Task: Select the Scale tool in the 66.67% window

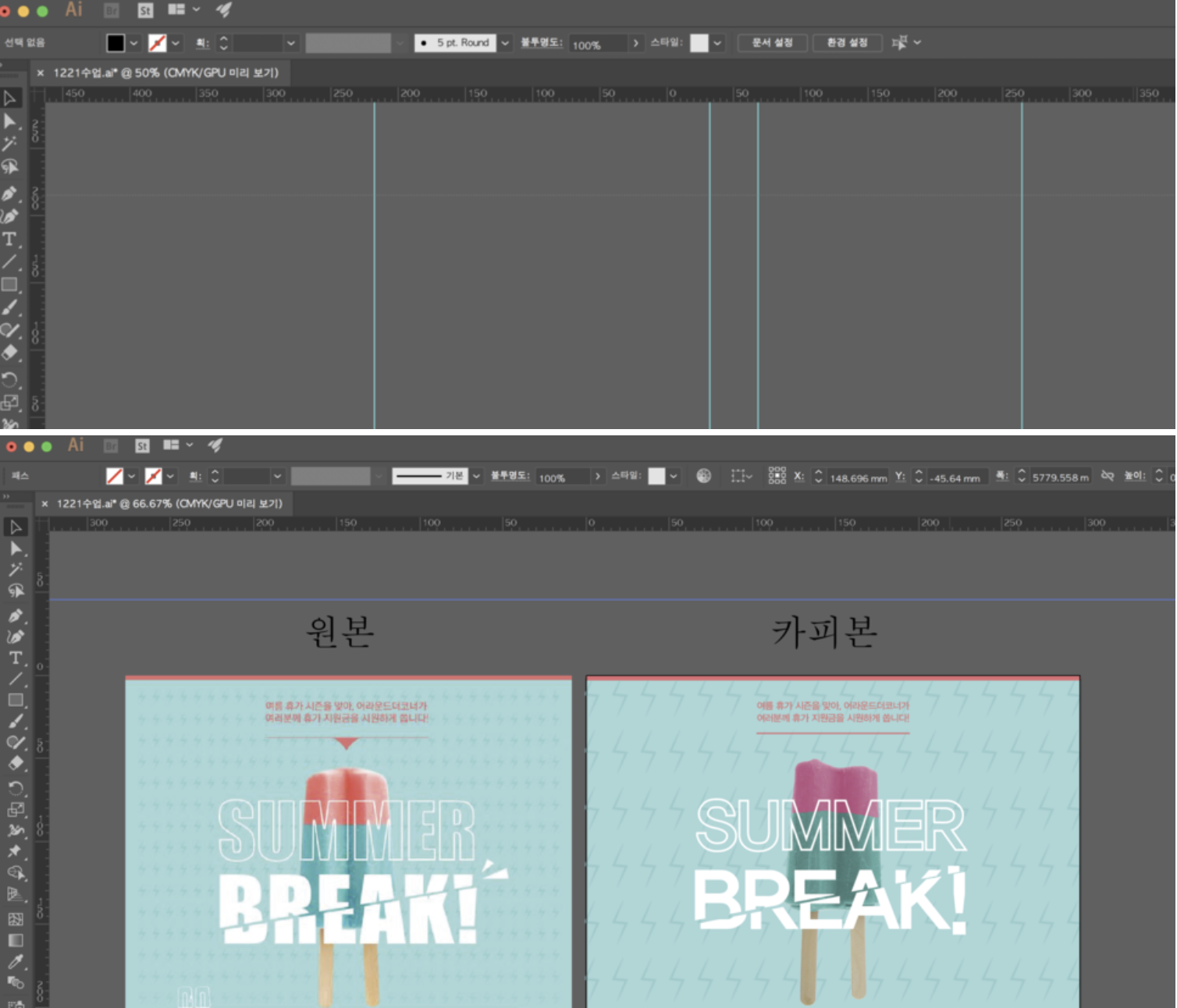Action: 16,809
